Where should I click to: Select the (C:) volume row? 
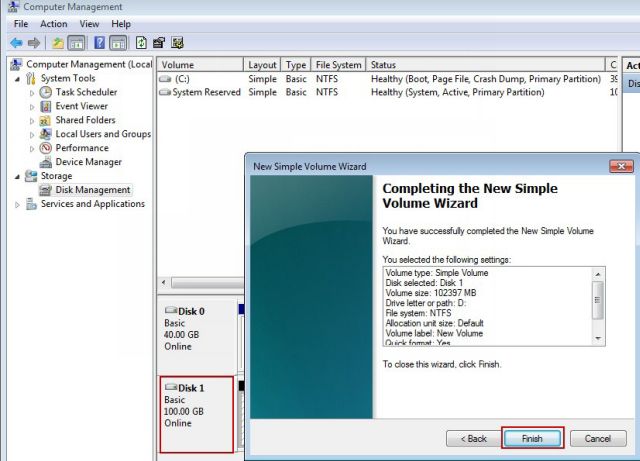tap(388, 79)
